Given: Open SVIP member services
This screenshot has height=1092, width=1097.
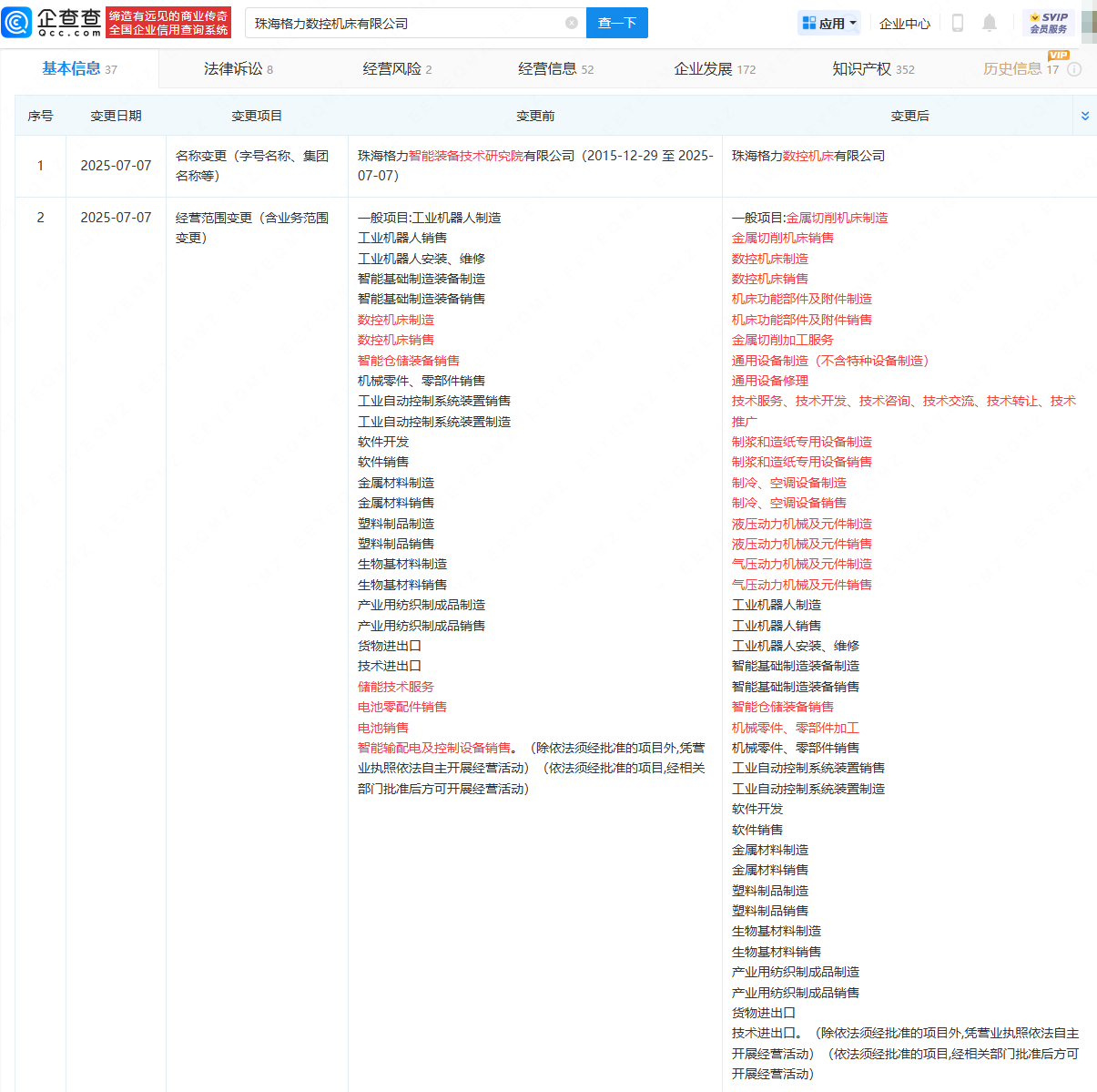Looking at the screenshot, I should (x=1049, y=23).
